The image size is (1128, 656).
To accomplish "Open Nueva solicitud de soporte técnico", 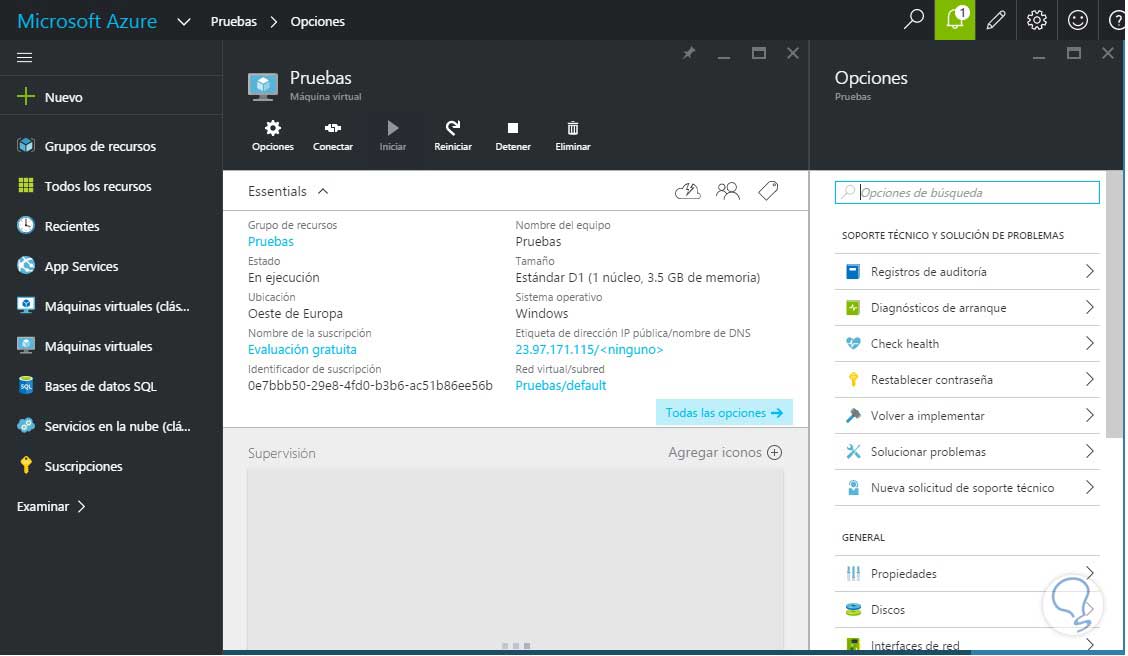I will click(967, 488).
